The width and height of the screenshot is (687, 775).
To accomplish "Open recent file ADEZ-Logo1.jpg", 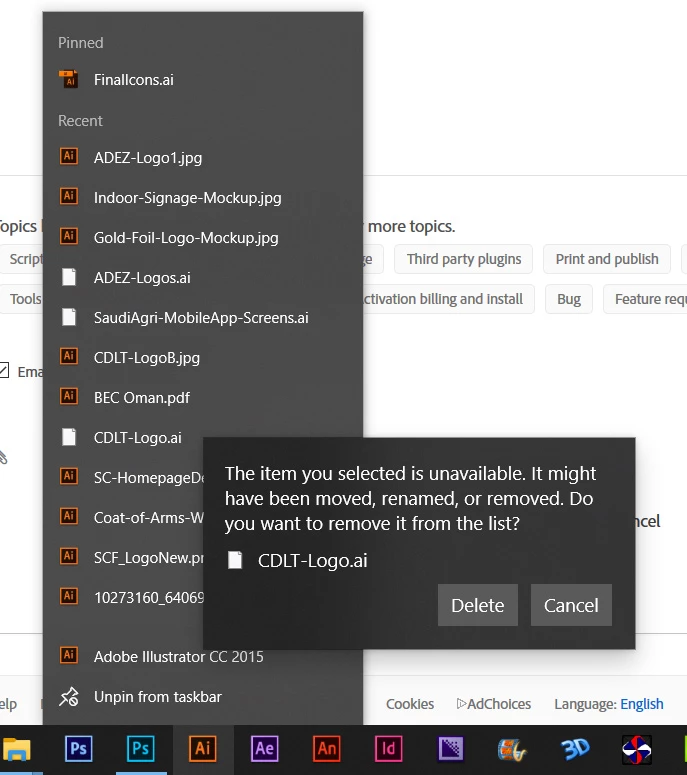I will tap(203, 158).
